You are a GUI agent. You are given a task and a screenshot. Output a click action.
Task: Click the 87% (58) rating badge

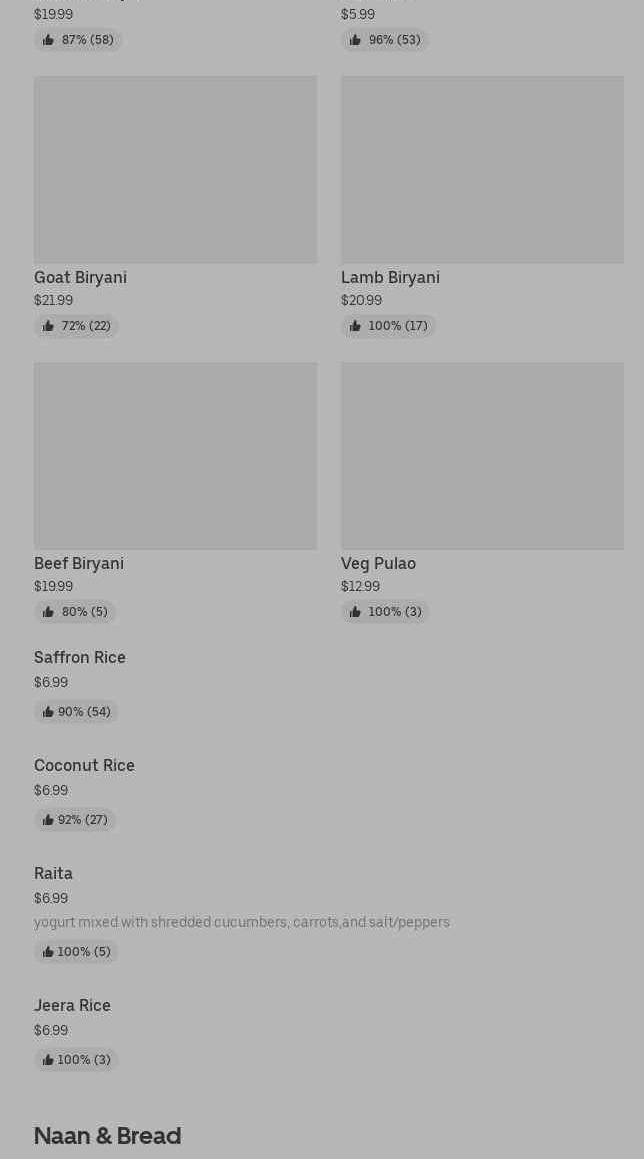coord(78,40)
